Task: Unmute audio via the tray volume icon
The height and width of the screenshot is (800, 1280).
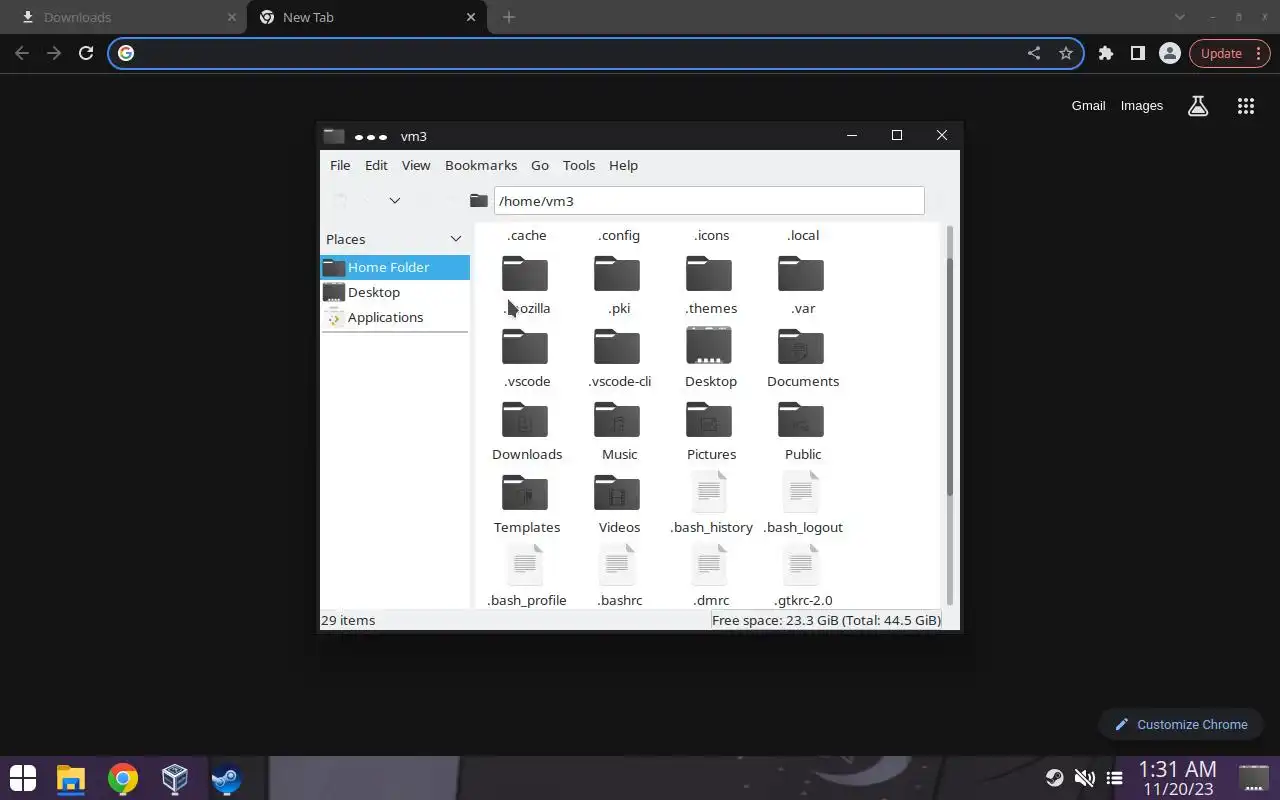Action: click(x=1084, y=778)
